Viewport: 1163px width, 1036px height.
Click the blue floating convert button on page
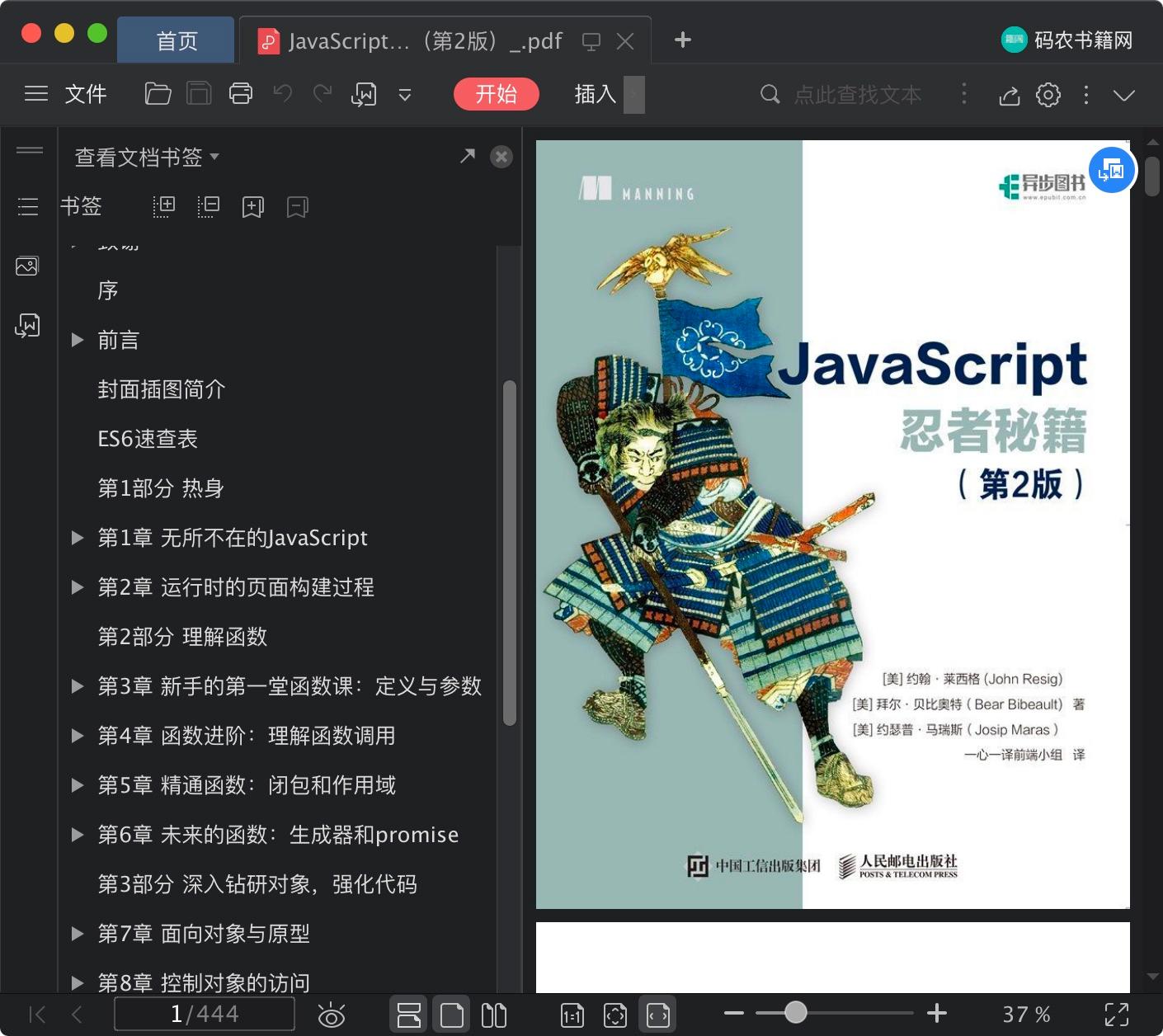pyautogui.click(x=1112, y=170)
